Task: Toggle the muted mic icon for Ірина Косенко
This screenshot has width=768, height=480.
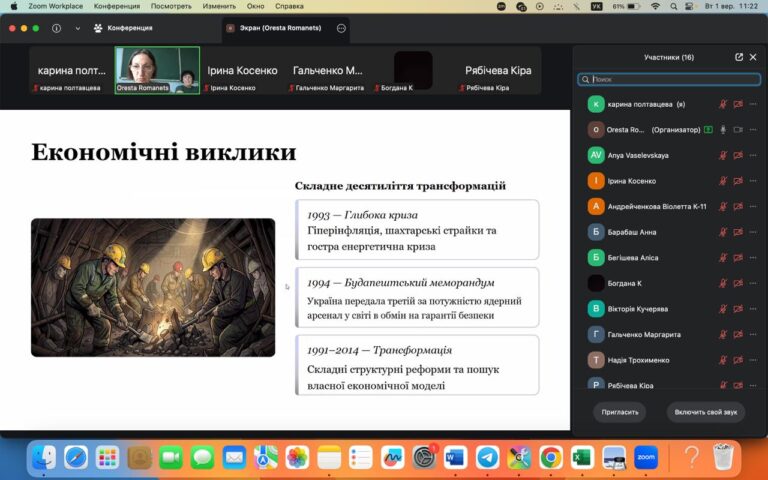Action: [723, 181]
